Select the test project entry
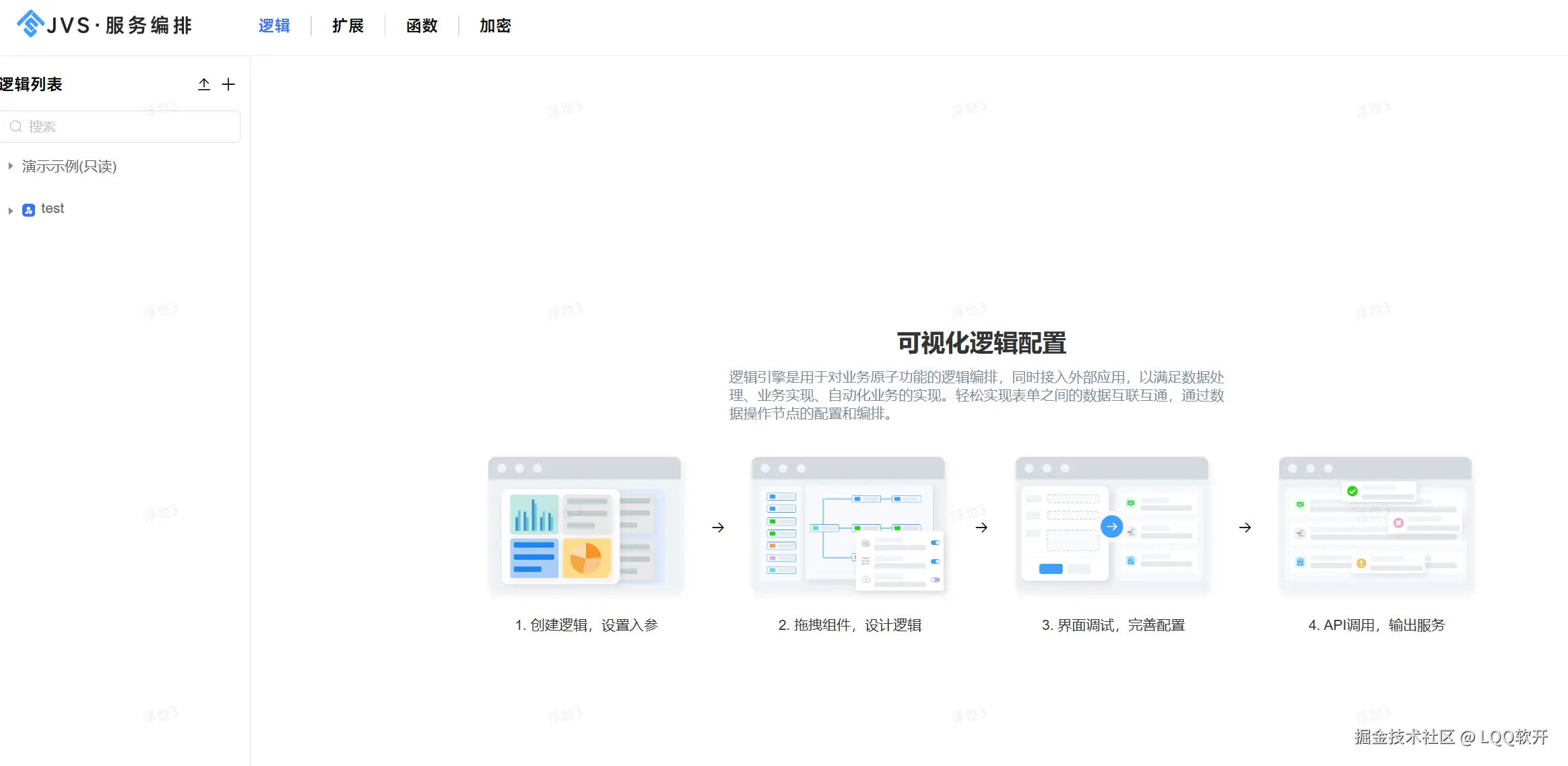 pos(53,208)
